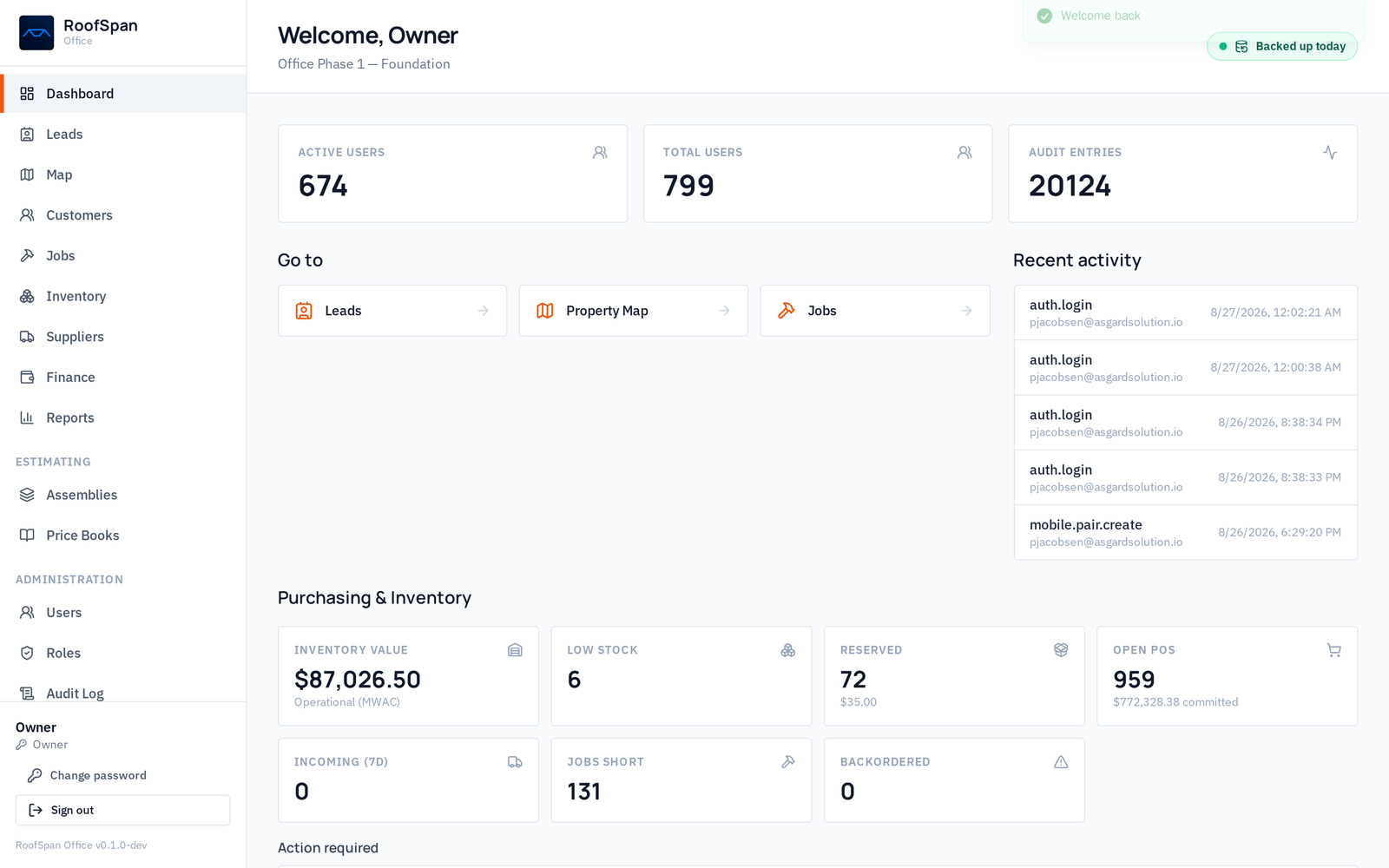Click the Low Stock boxes icon
Image resolution: width=1389 pixels, height=868 pixels.
pos(788,650)
